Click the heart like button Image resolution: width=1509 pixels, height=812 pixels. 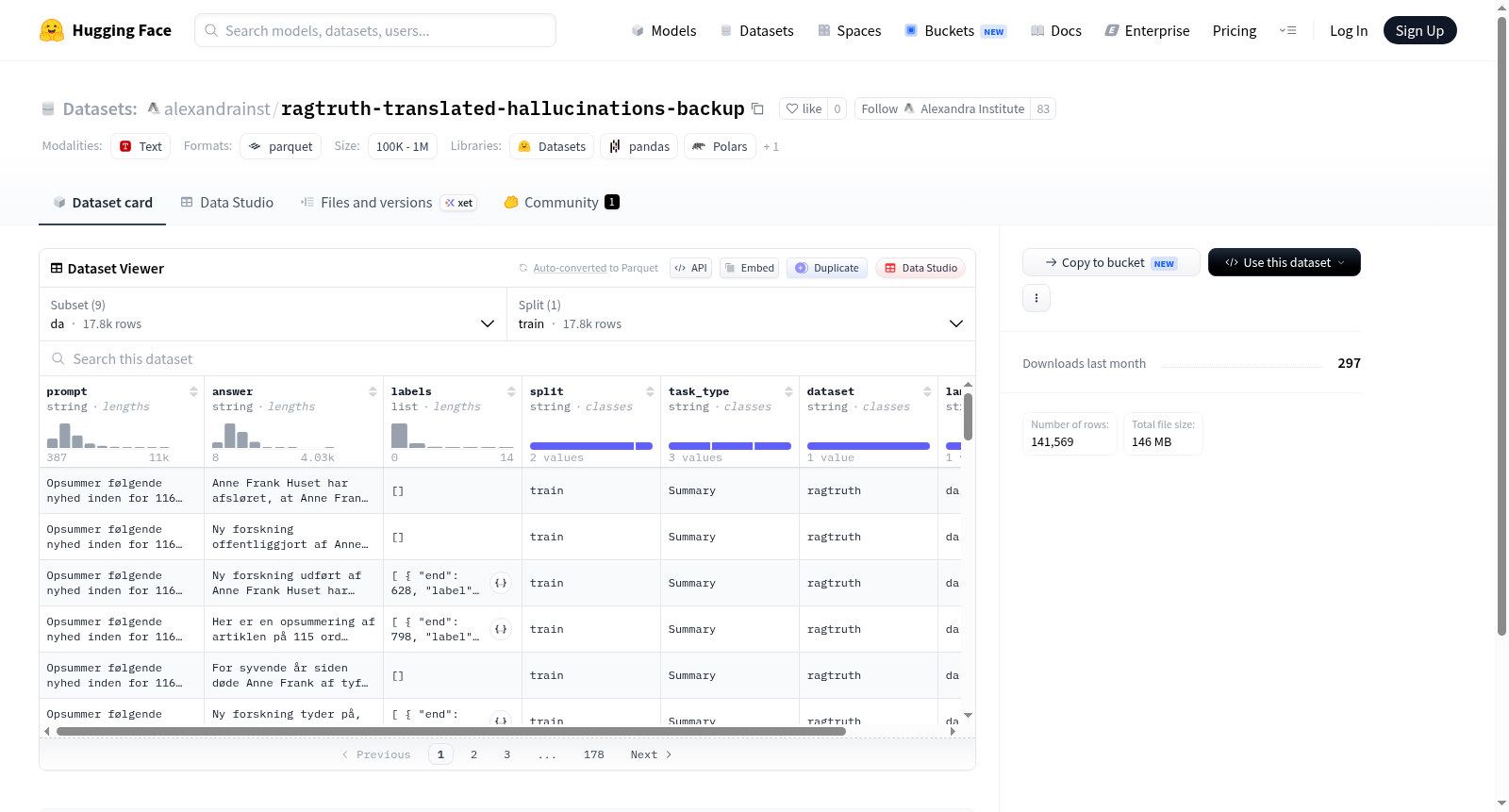[x=804, y=108]
